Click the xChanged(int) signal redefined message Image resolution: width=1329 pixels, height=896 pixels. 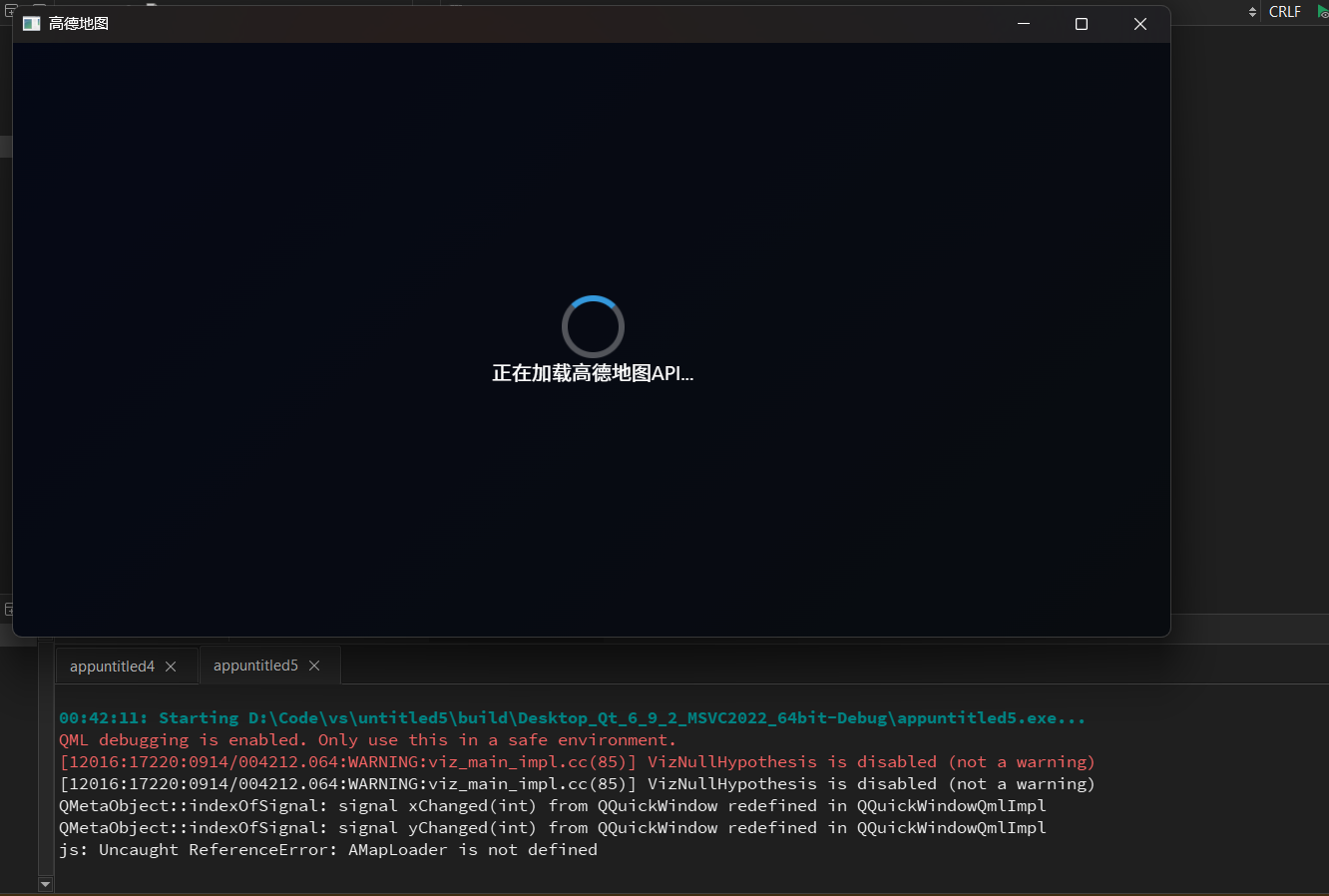point(553,805)
